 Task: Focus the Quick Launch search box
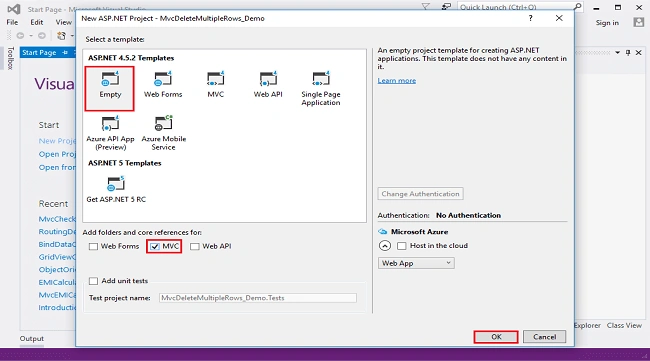click(x=515, y=7)
